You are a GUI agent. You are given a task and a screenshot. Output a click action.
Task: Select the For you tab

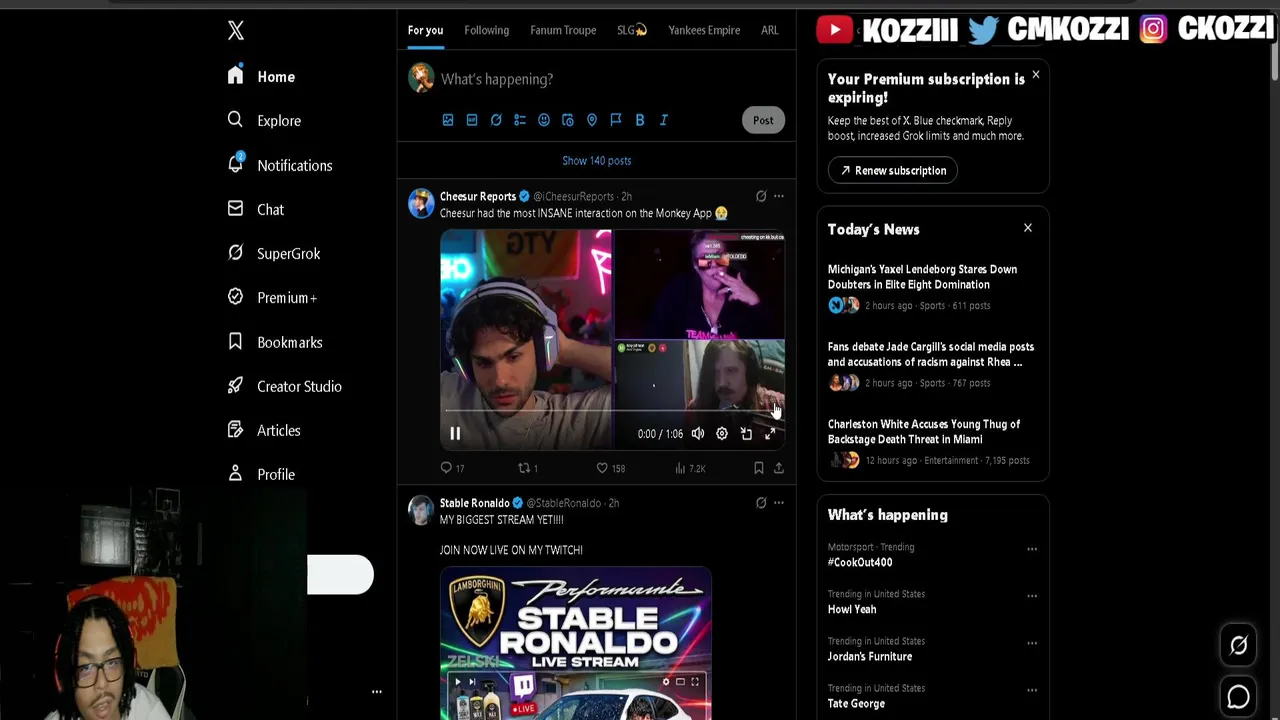pyautogui.click(x=425, y=30)
